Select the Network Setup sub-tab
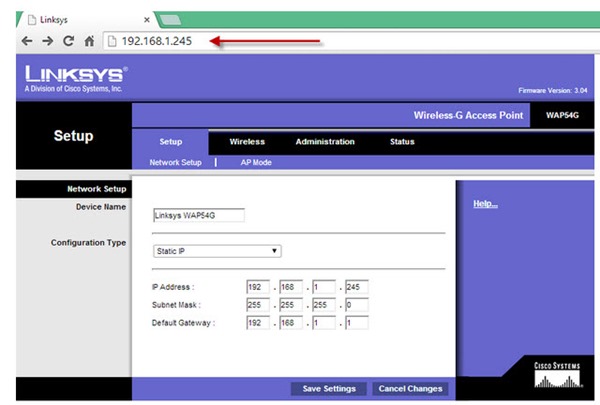This screenshot has width=600, height=405. click(x=175, y=162)
